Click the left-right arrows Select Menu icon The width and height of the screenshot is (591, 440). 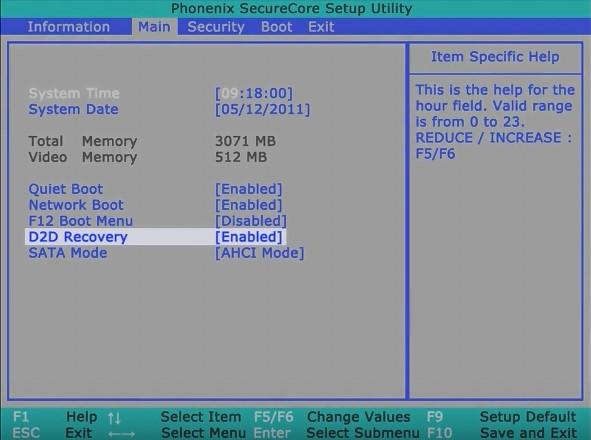[x=121, y=434]
